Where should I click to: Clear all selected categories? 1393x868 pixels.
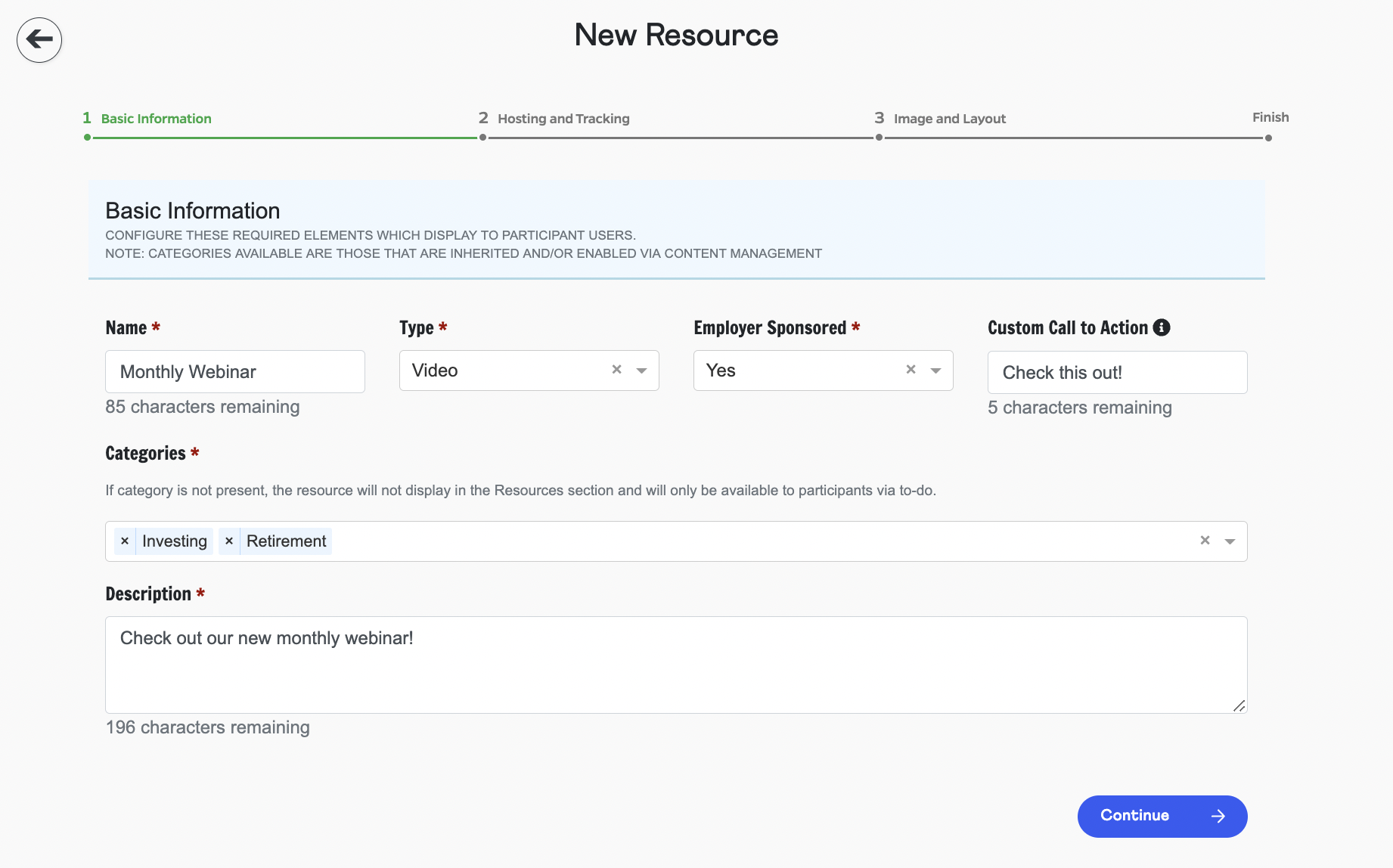click(x=1205, y=541)
